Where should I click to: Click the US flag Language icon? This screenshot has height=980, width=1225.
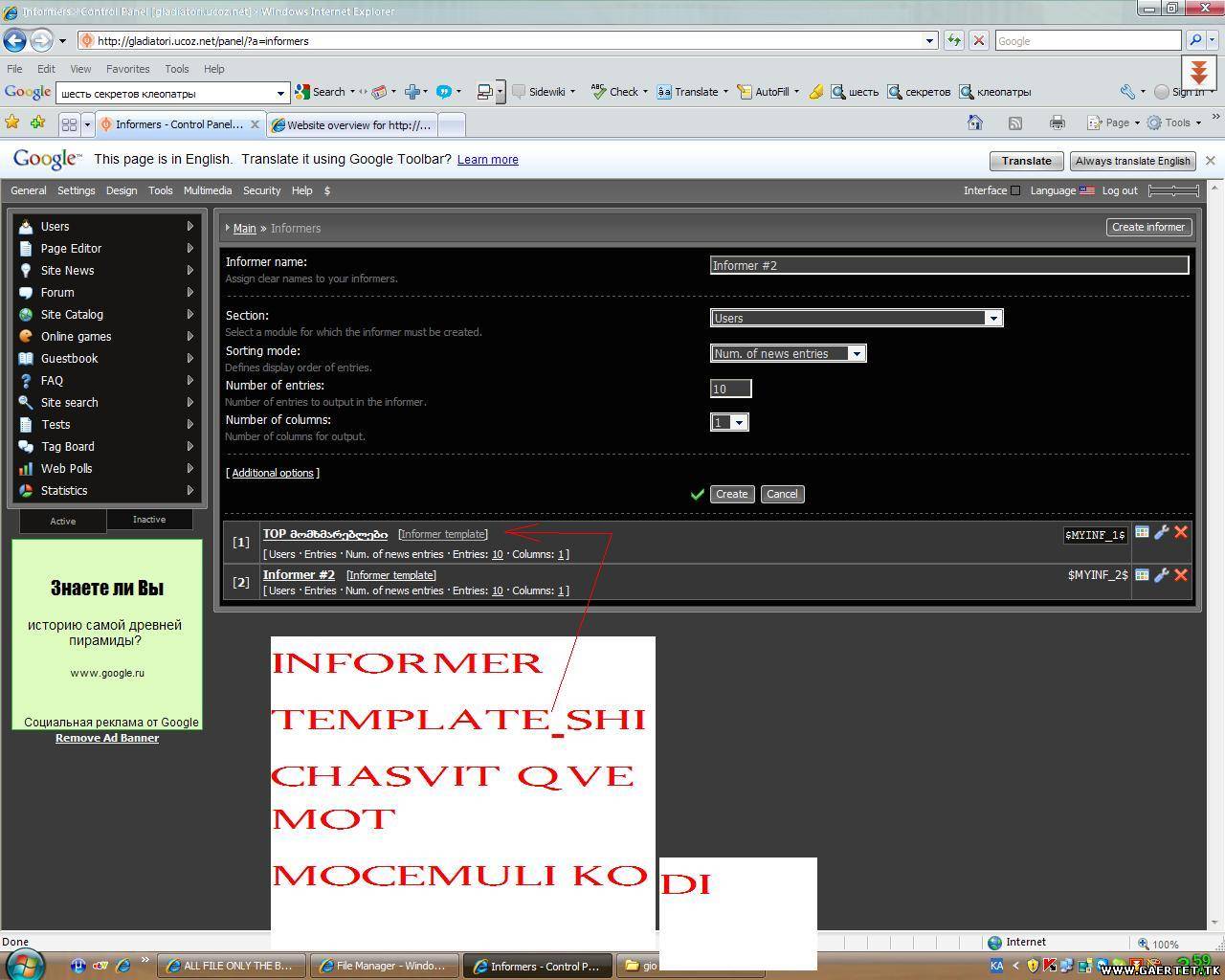tap(1086, 190)
